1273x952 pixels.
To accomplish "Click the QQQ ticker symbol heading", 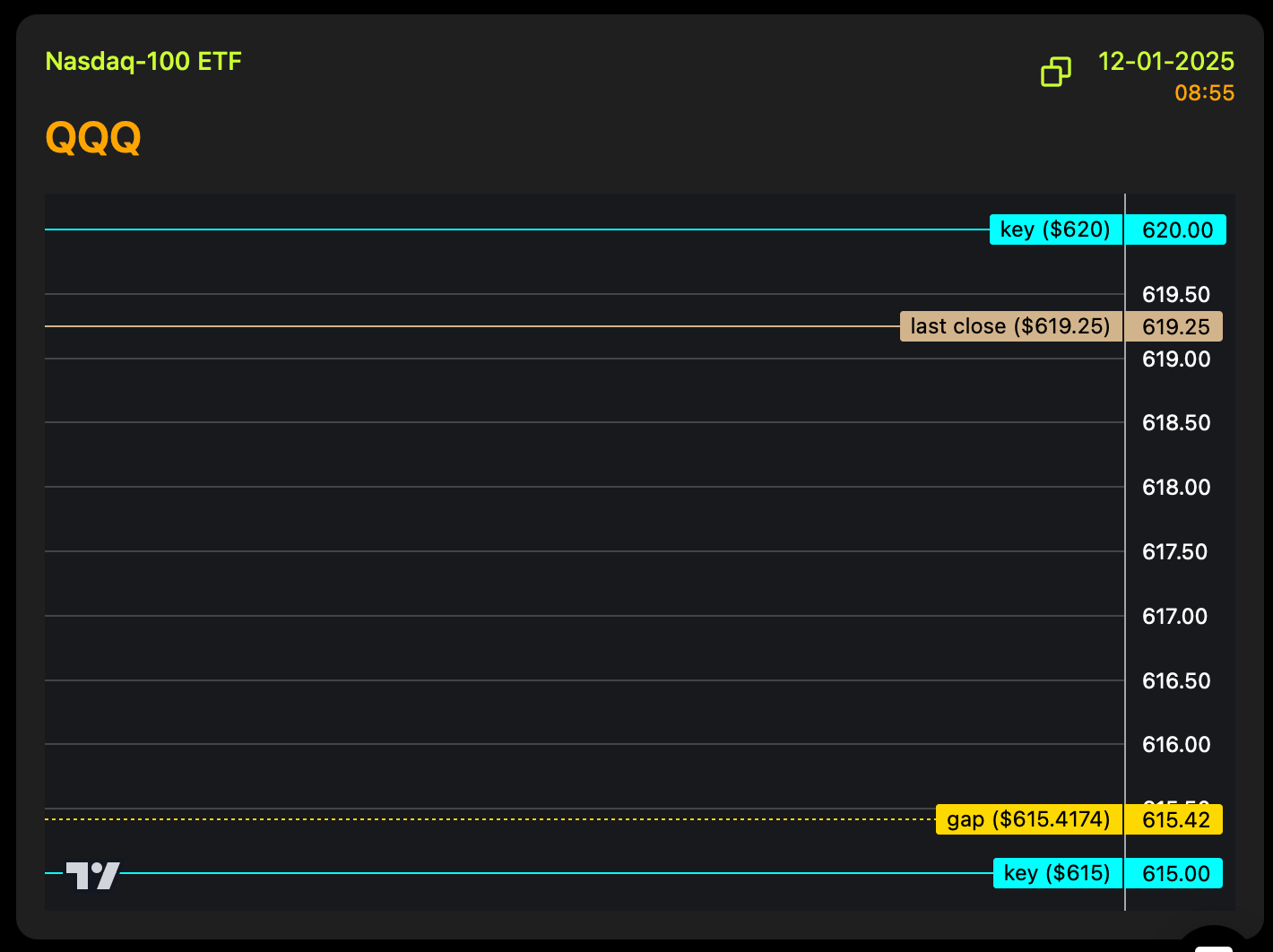I will pyautogui.click(x=93, y=138).
